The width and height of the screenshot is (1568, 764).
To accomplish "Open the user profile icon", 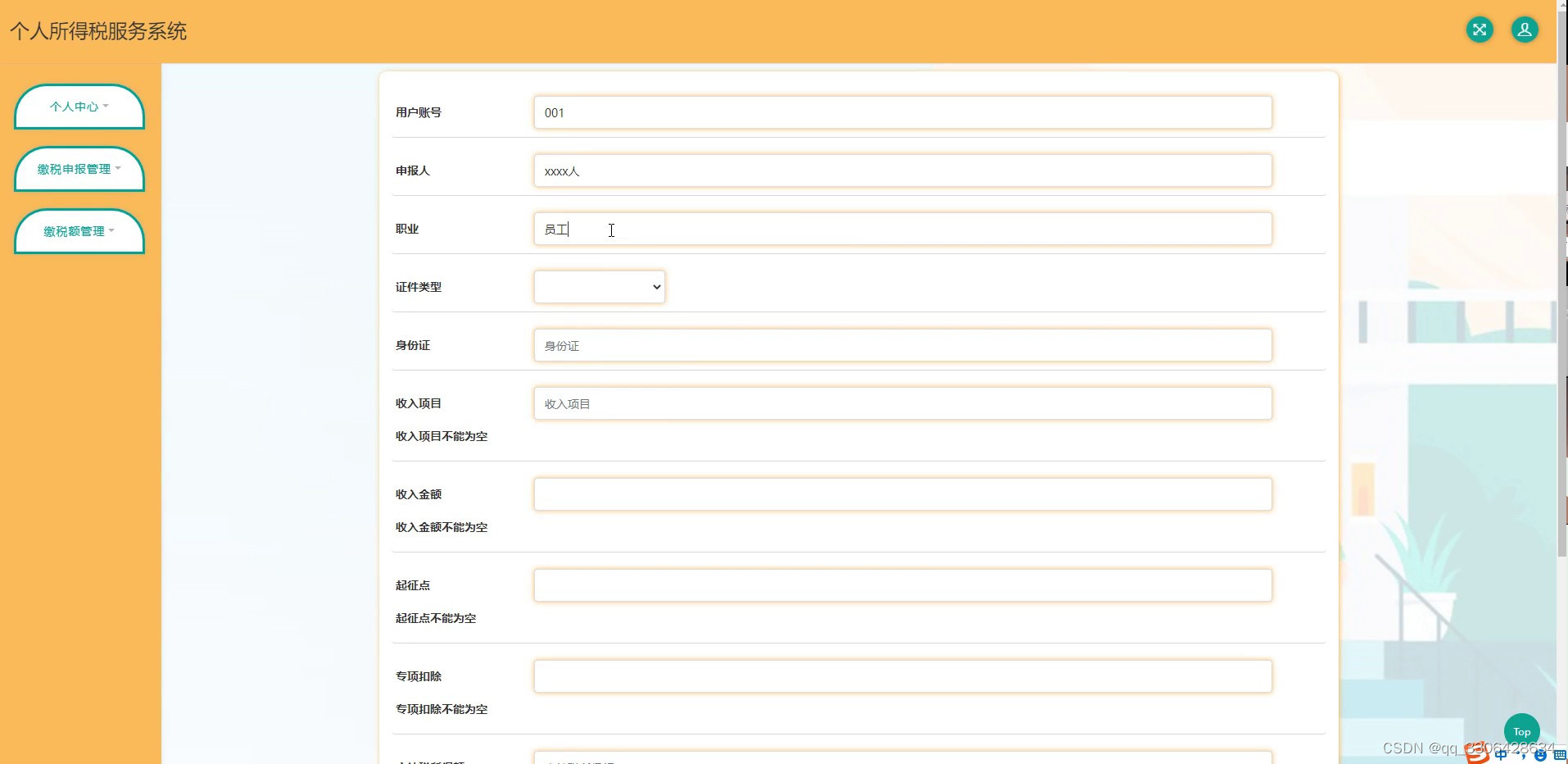I will pyautogui.click(x=1525, y=30).
